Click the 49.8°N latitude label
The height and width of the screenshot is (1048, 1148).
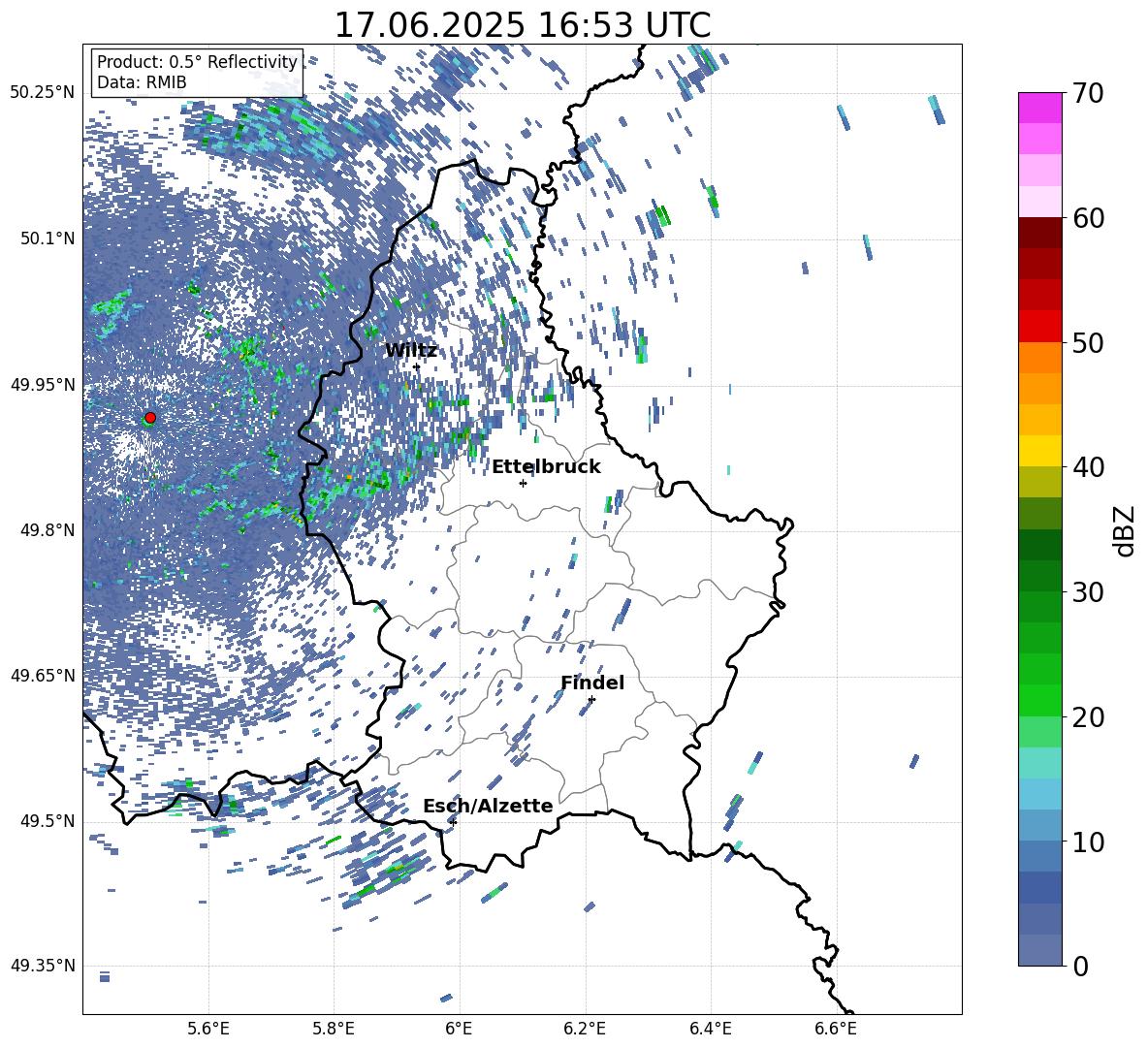tap(47, 530)
